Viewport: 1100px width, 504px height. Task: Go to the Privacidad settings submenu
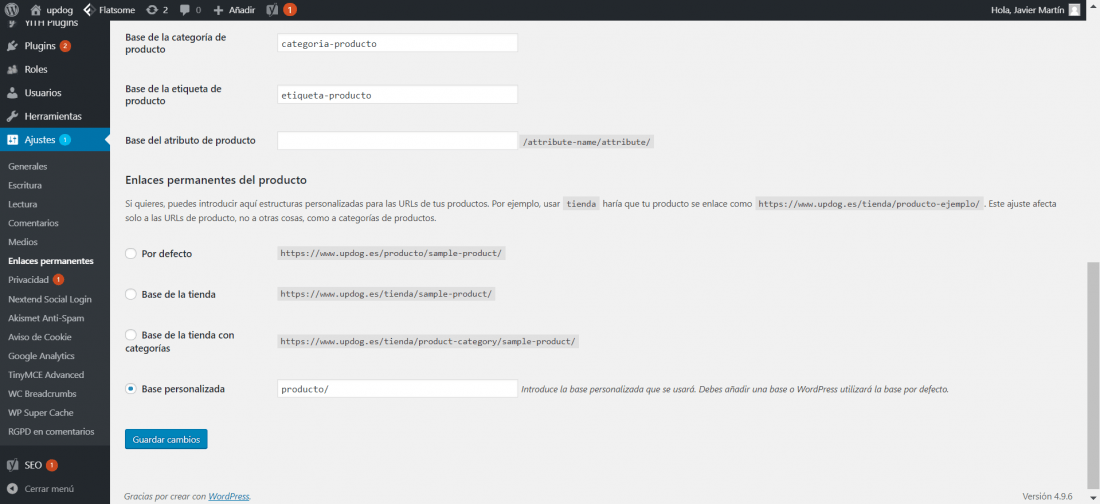tap(29, 279)
